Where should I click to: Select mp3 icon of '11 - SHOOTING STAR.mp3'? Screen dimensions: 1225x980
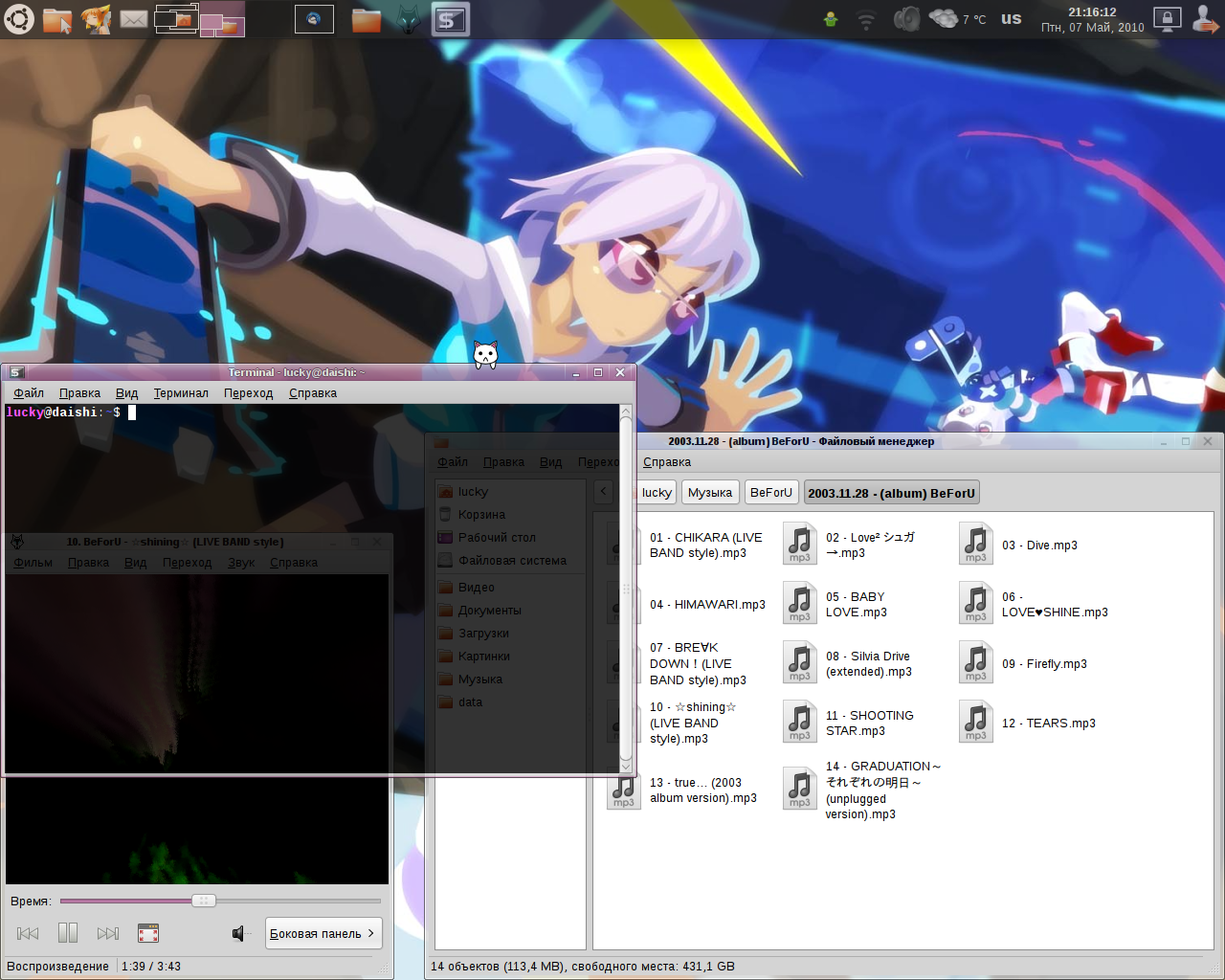pyautogui.click(x=800, y=723)
